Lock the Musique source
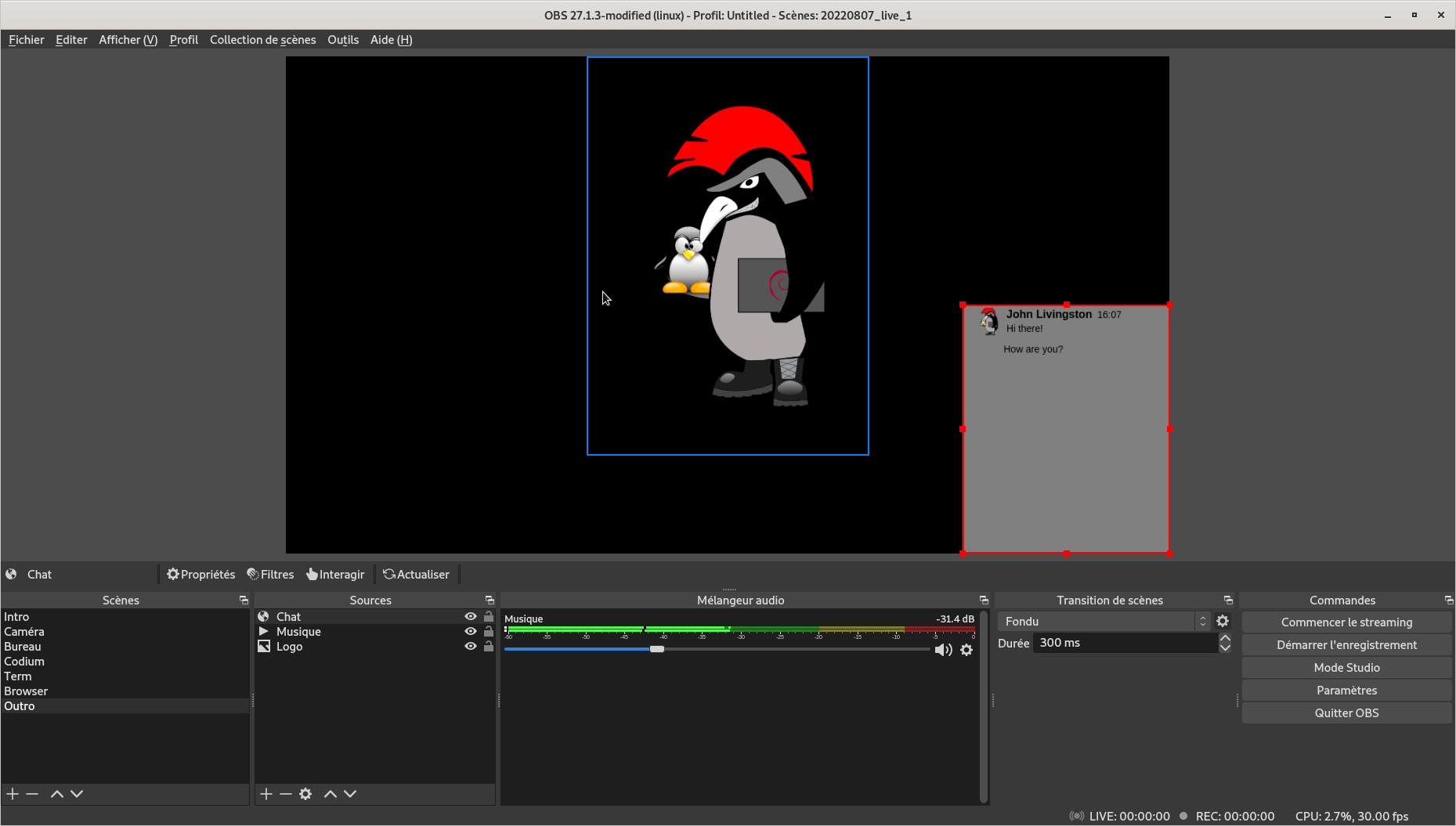 tap(489, 632)
